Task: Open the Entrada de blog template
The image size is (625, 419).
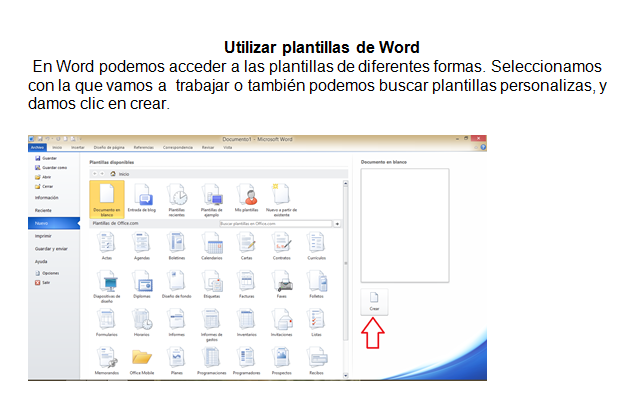Action: [142, 198]
